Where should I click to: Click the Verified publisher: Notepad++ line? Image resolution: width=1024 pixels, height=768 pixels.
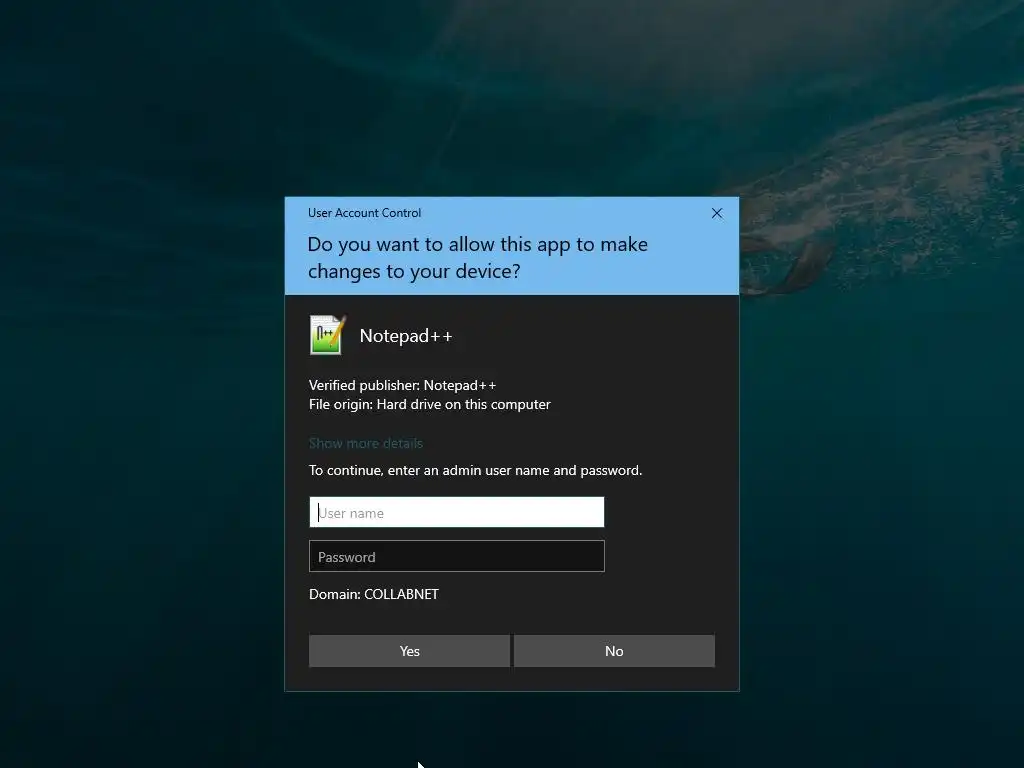[x=402, y=385]
